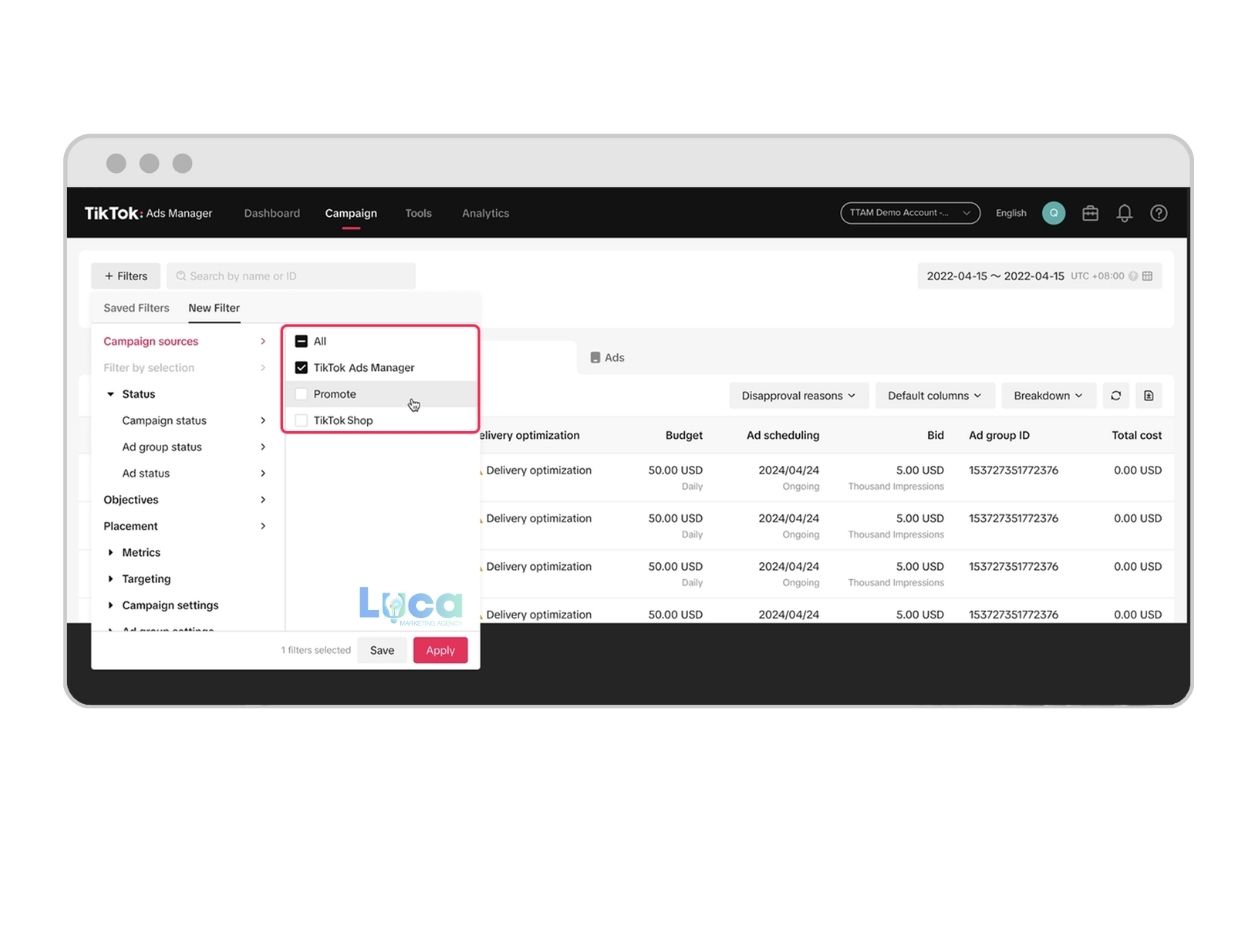
Task: Click the Ad group ID column header
Action: [x=999, y=435]
